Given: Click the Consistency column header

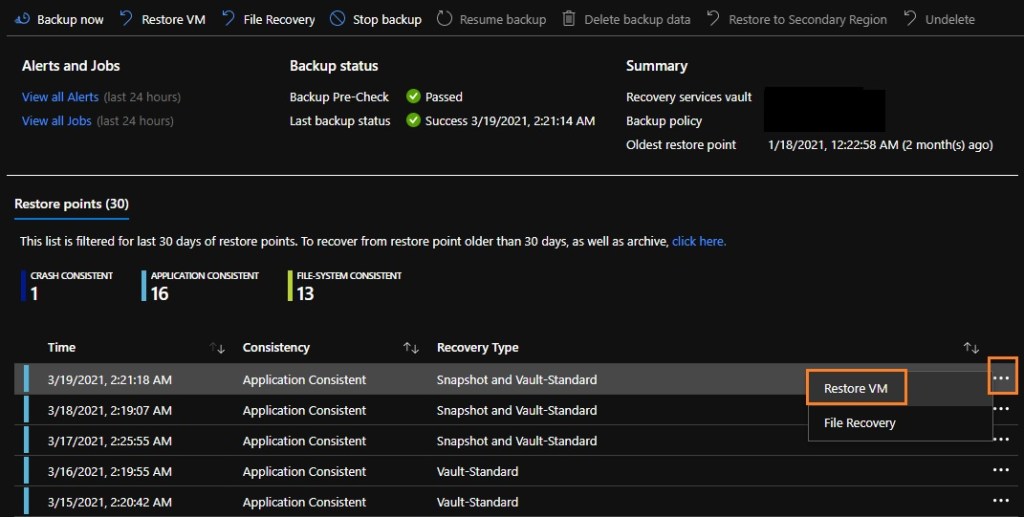Looking at the screenshot, I should coord(276,347).
